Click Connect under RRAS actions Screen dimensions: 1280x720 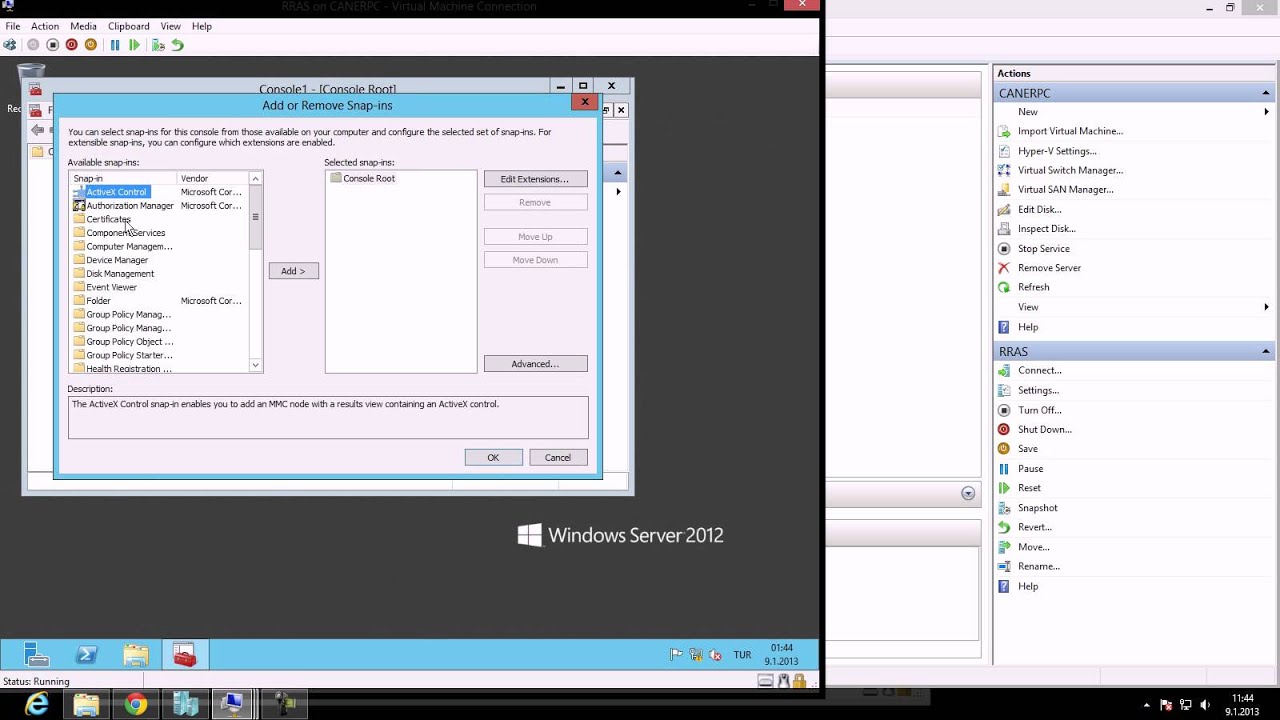(1039, 371)
